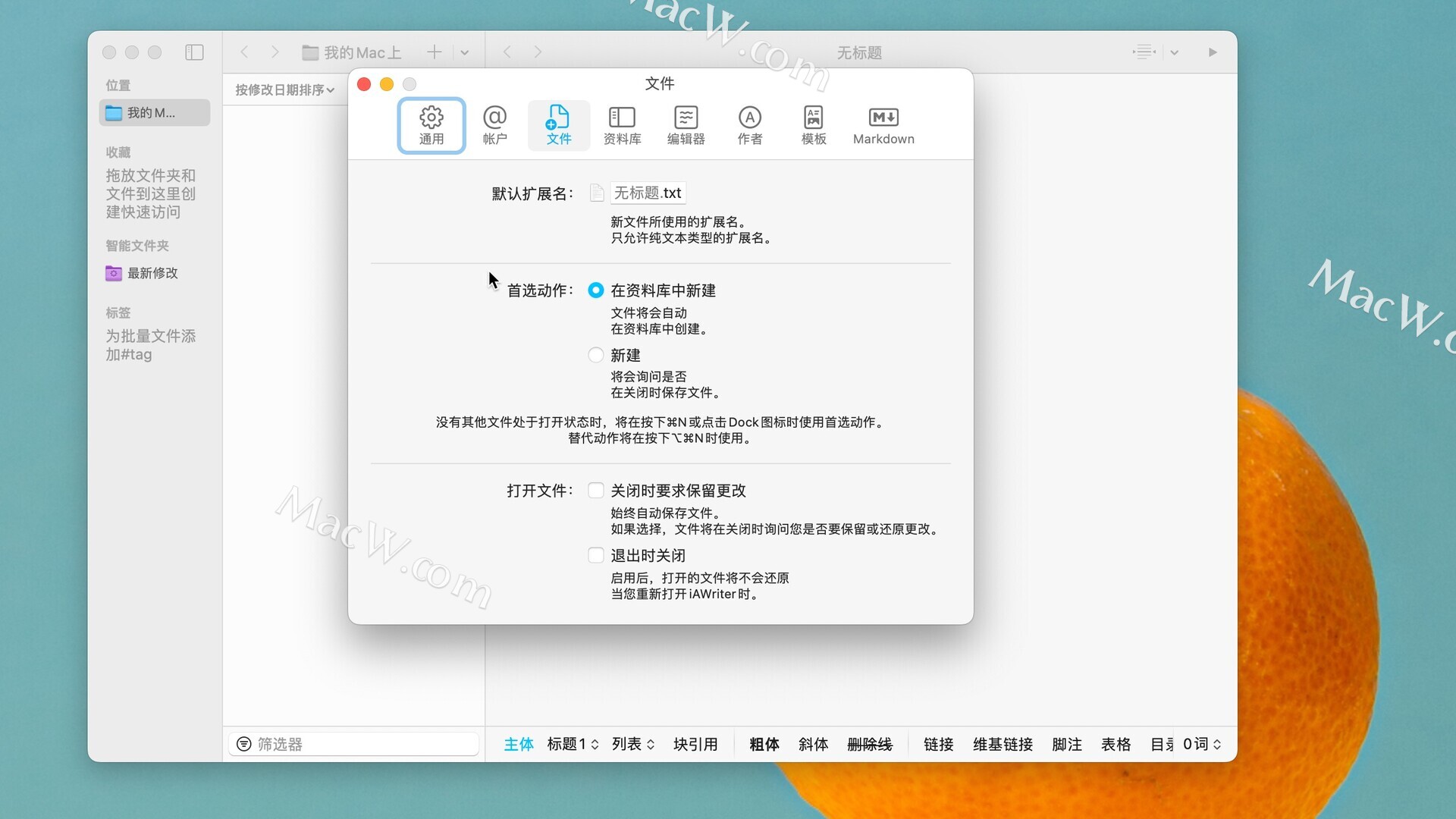Apply 主体 body style
1456x819 pixels.
pos(519,744)
